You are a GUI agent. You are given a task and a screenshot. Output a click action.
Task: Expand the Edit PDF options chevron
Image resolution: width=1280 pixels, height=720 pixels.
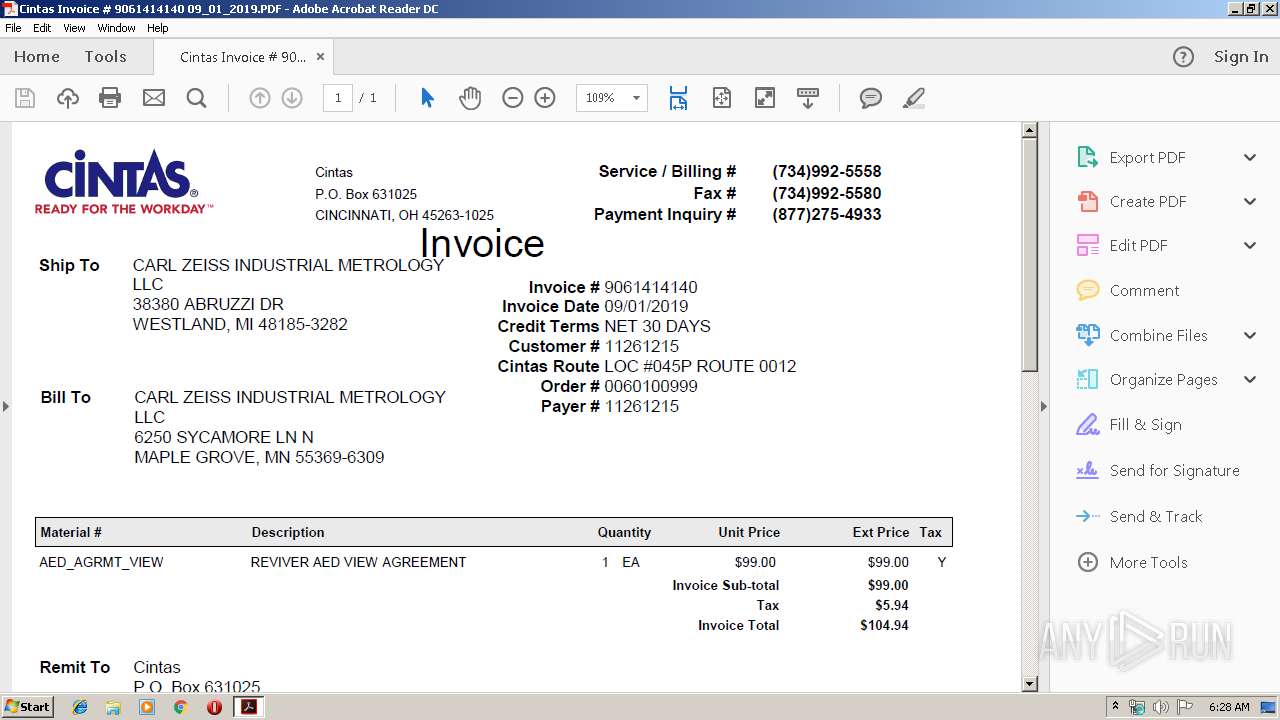(x=1250, y=246)
